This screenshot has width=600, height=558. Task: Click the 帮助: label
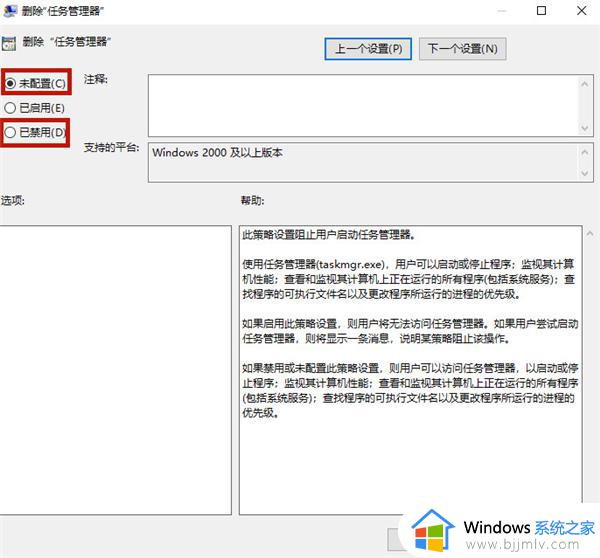point(253,200)
